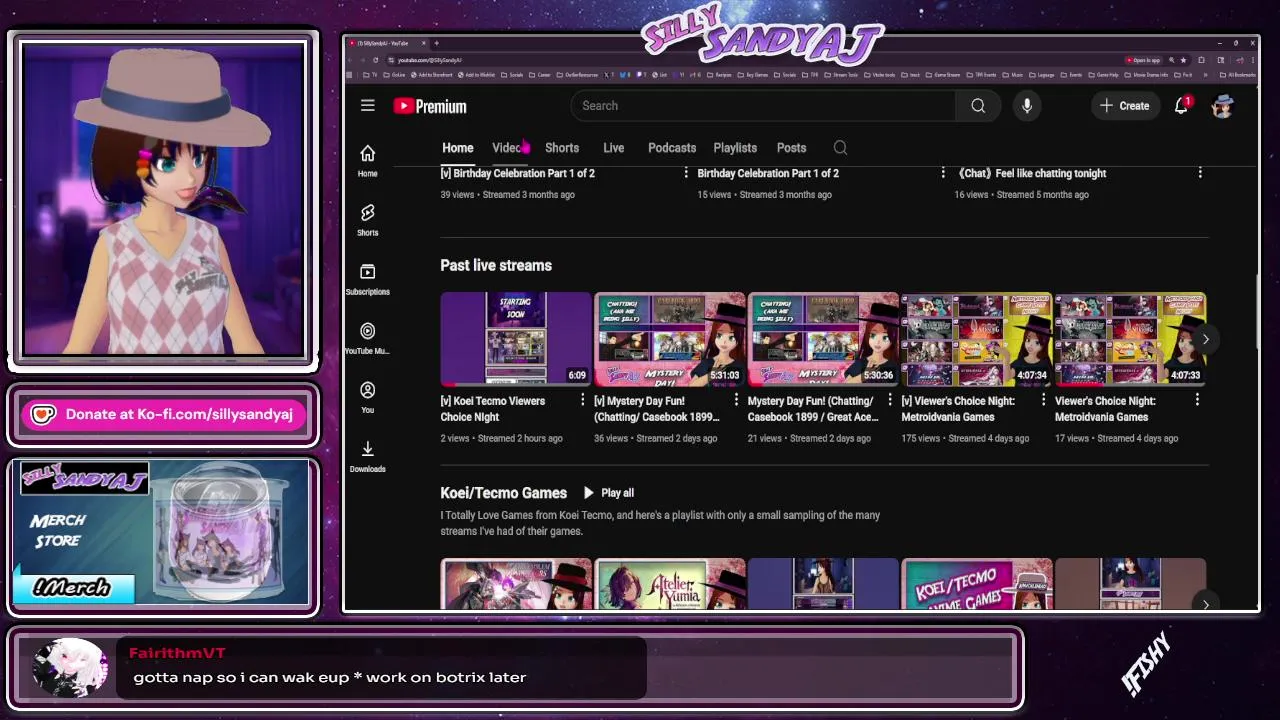
Task: Open the 4:07:33 Metroidvania thumbnail
Action: (1130, 339)
